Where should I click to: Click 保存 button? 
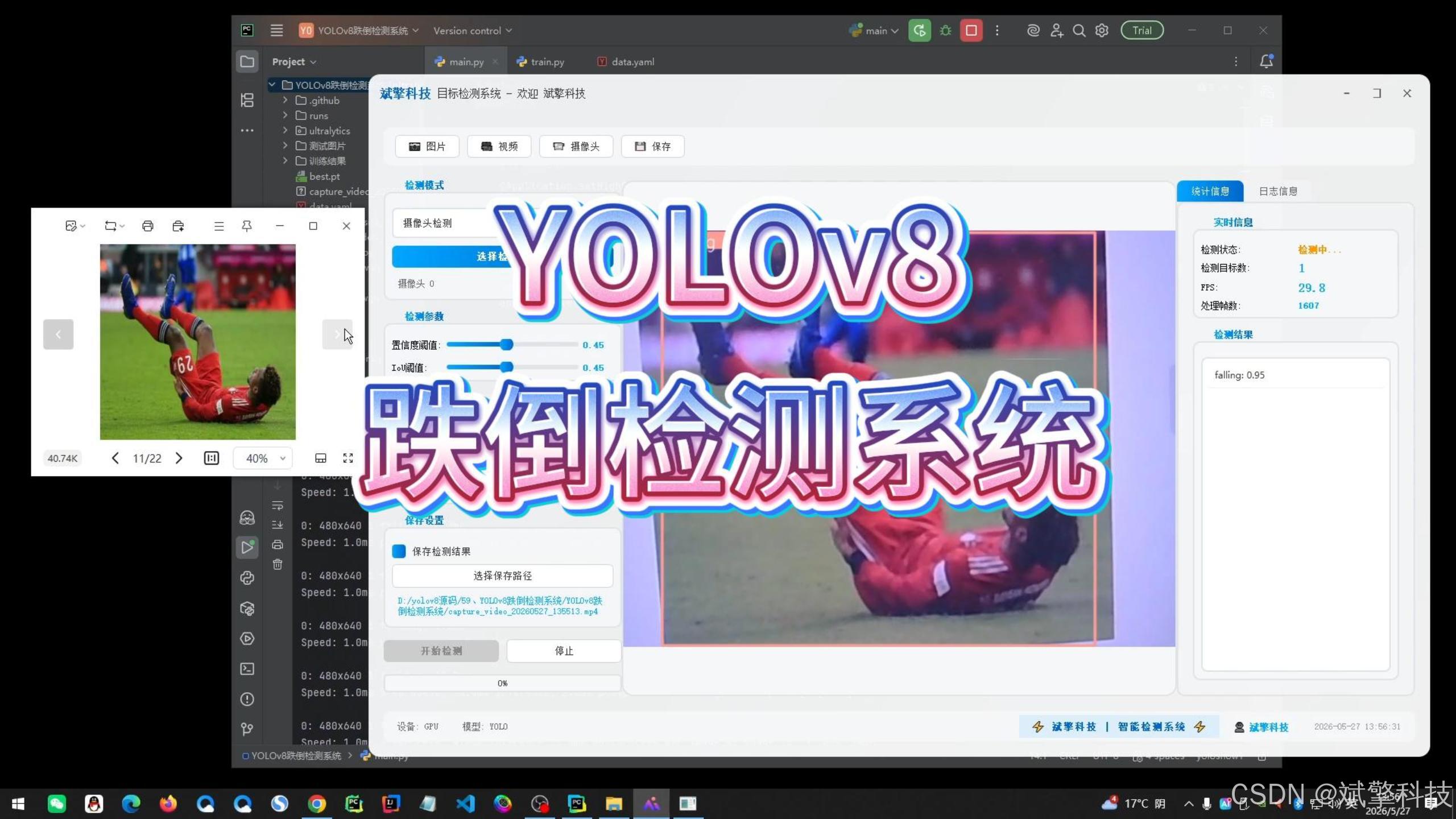[x=652, y=146]
